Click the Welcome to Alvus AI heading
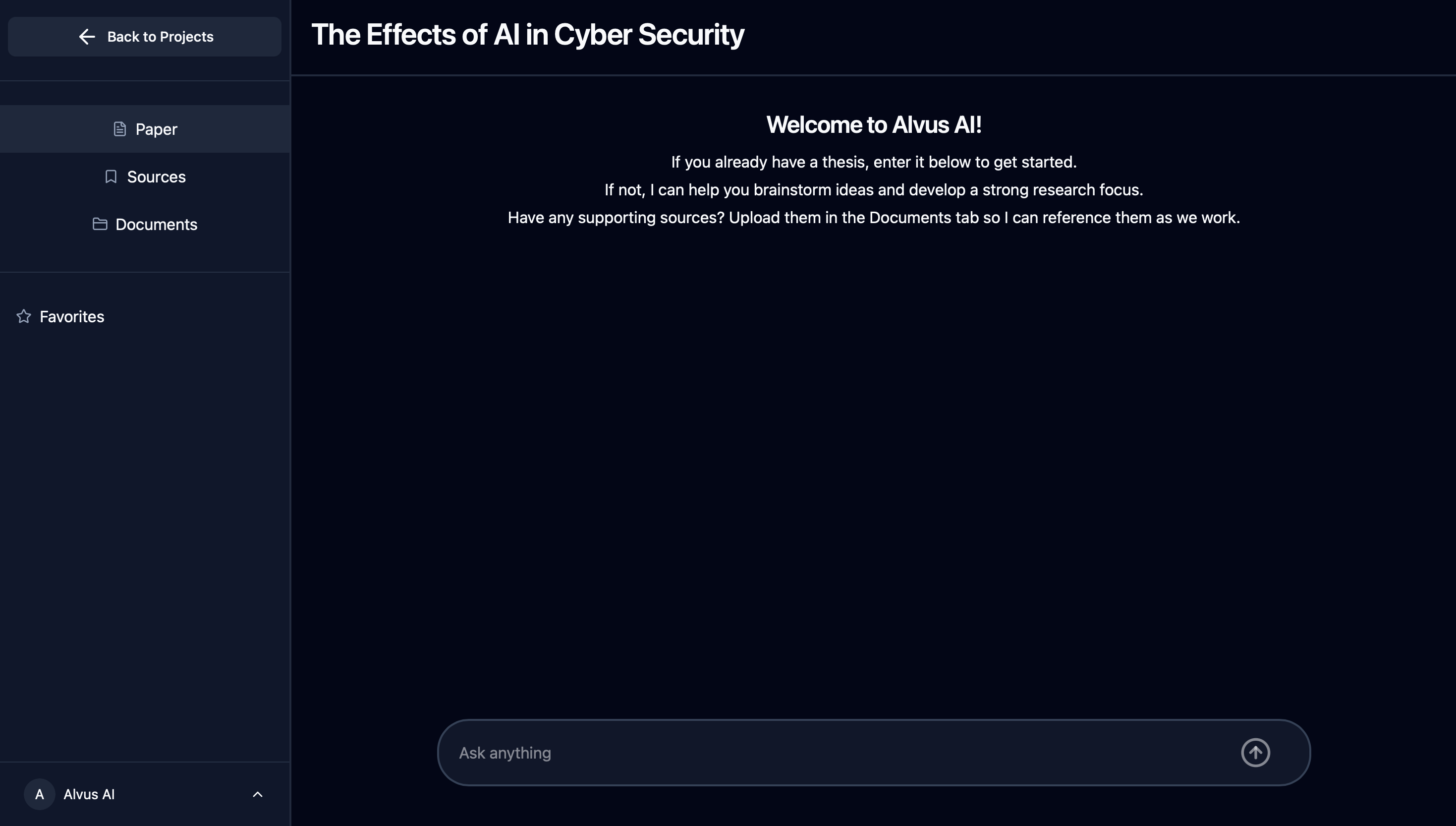1456x826 pixels. coord(874,124)
